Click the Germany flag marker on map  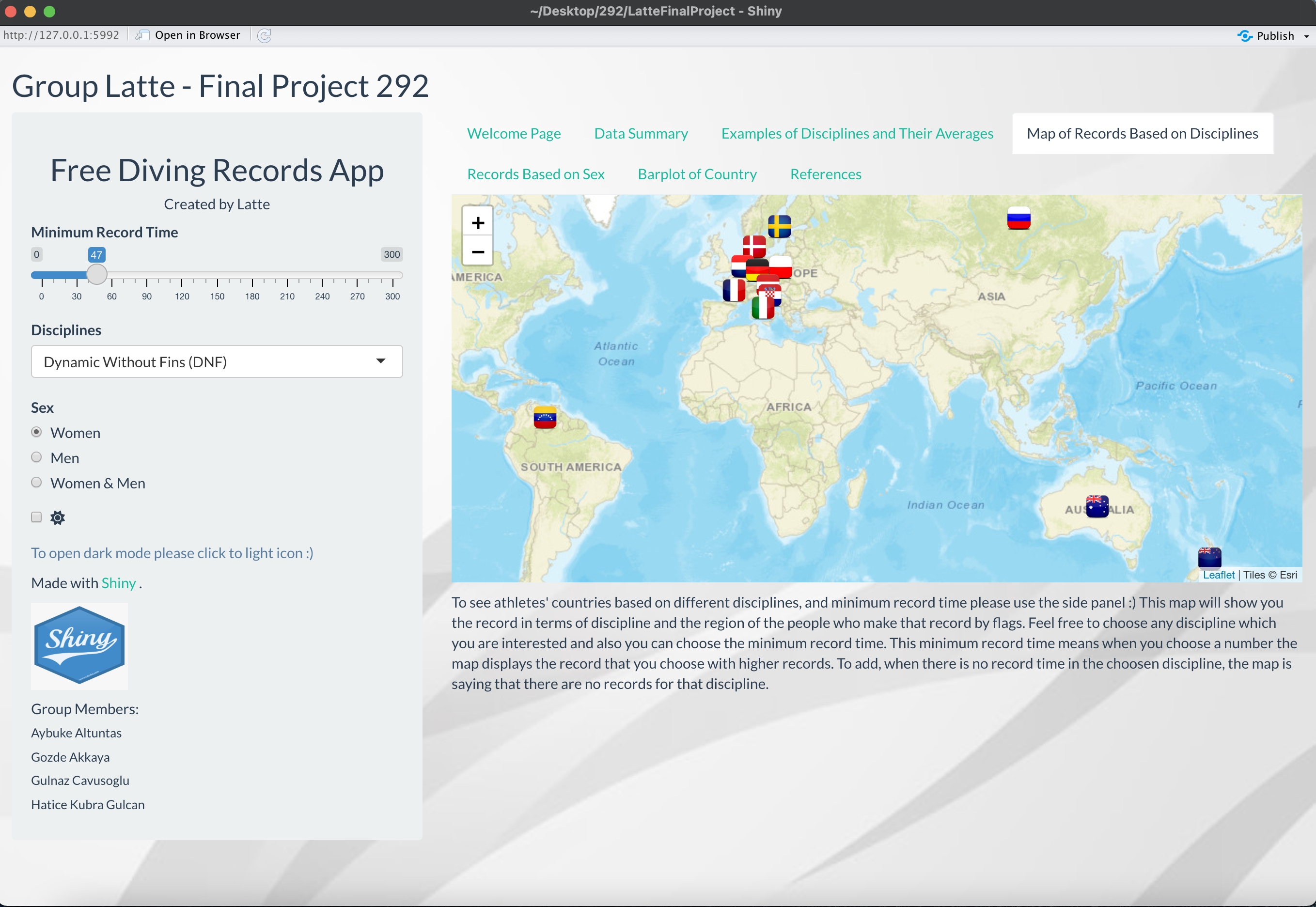click(x=757, y=269)
